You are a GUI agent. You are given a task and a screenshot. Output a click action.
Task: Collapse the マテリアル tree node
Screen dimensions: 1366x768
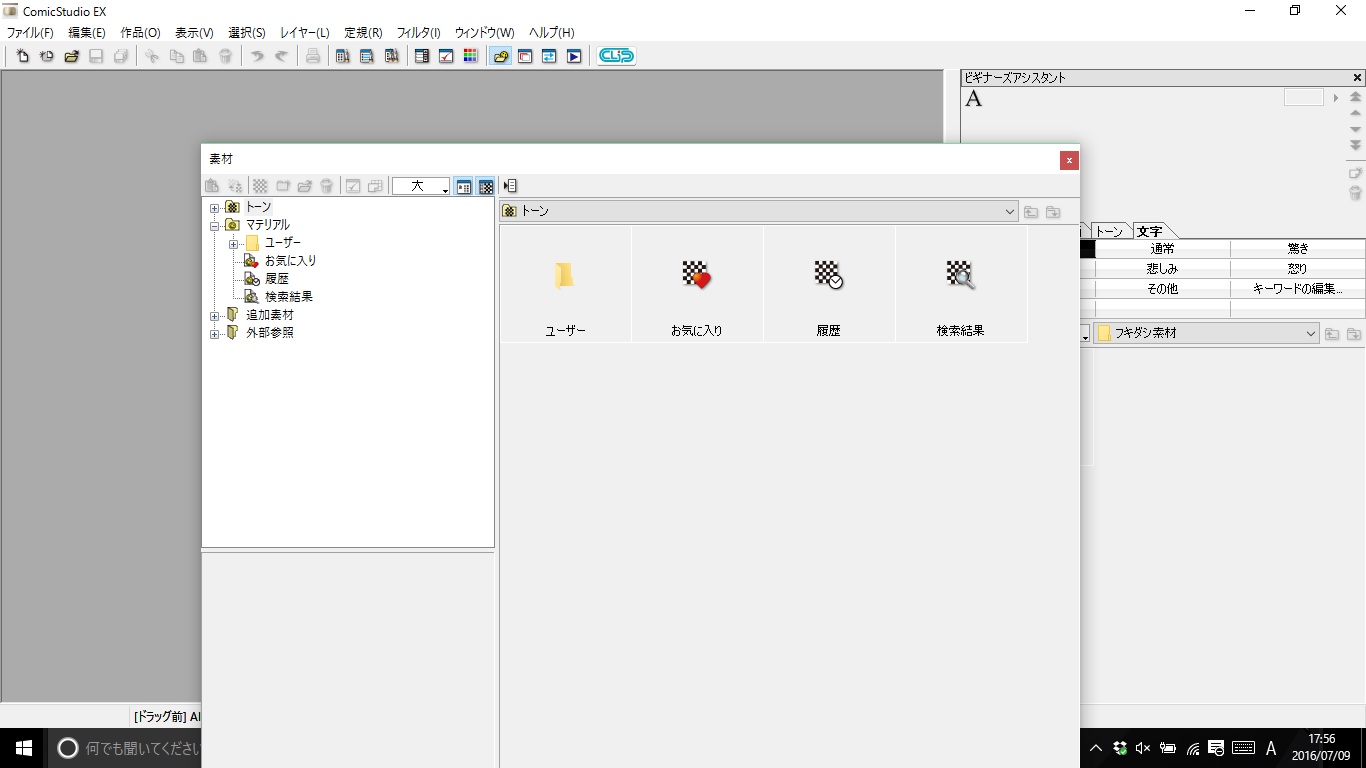215,226
